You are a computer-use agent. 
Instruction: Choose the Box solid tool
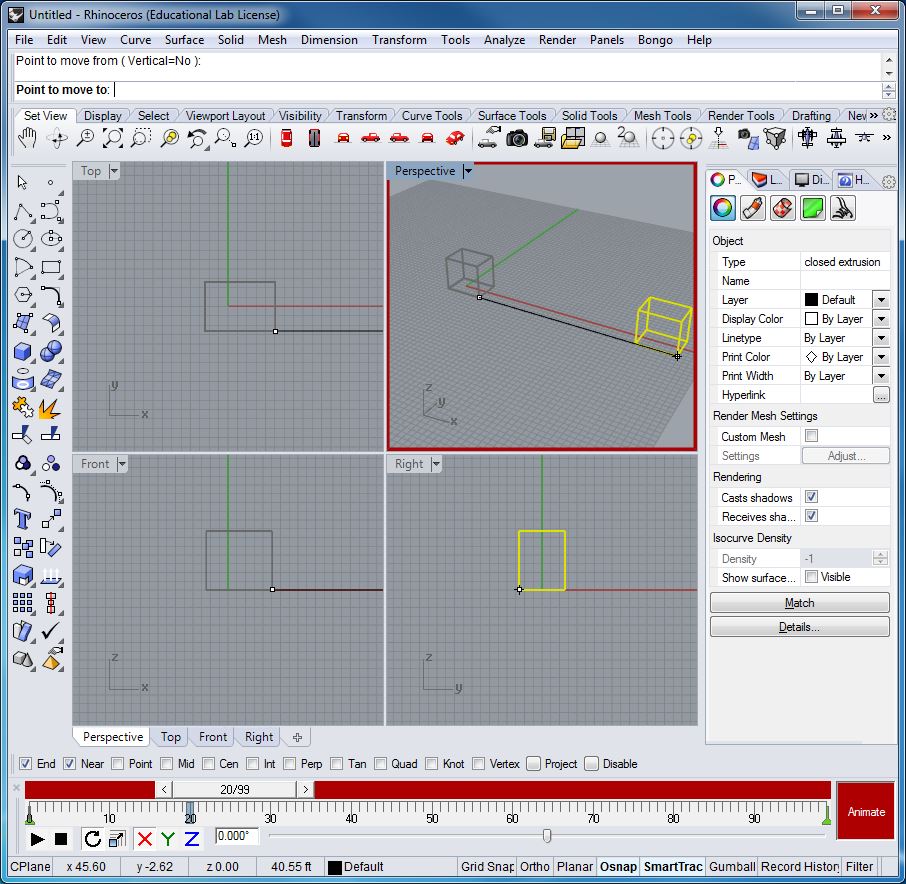[x=23, y=351]
